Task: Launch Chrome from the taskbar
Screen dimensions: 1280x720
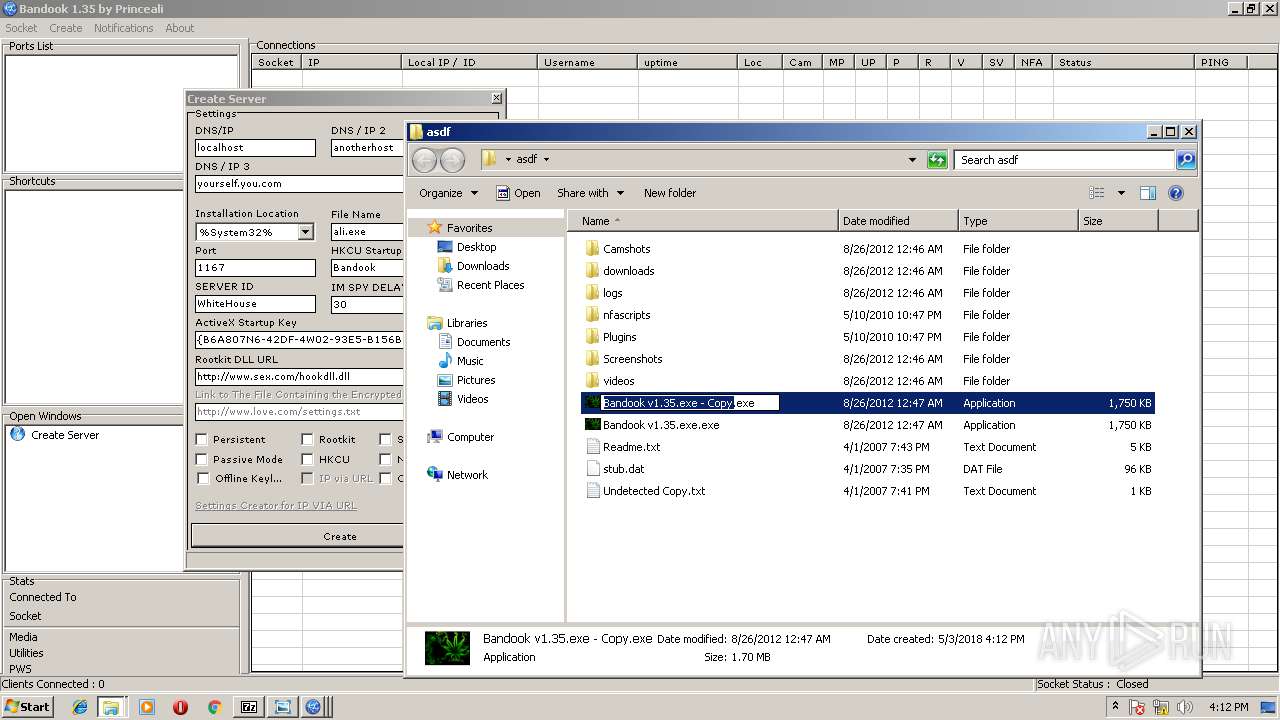Action: click(x=214, y=707)
